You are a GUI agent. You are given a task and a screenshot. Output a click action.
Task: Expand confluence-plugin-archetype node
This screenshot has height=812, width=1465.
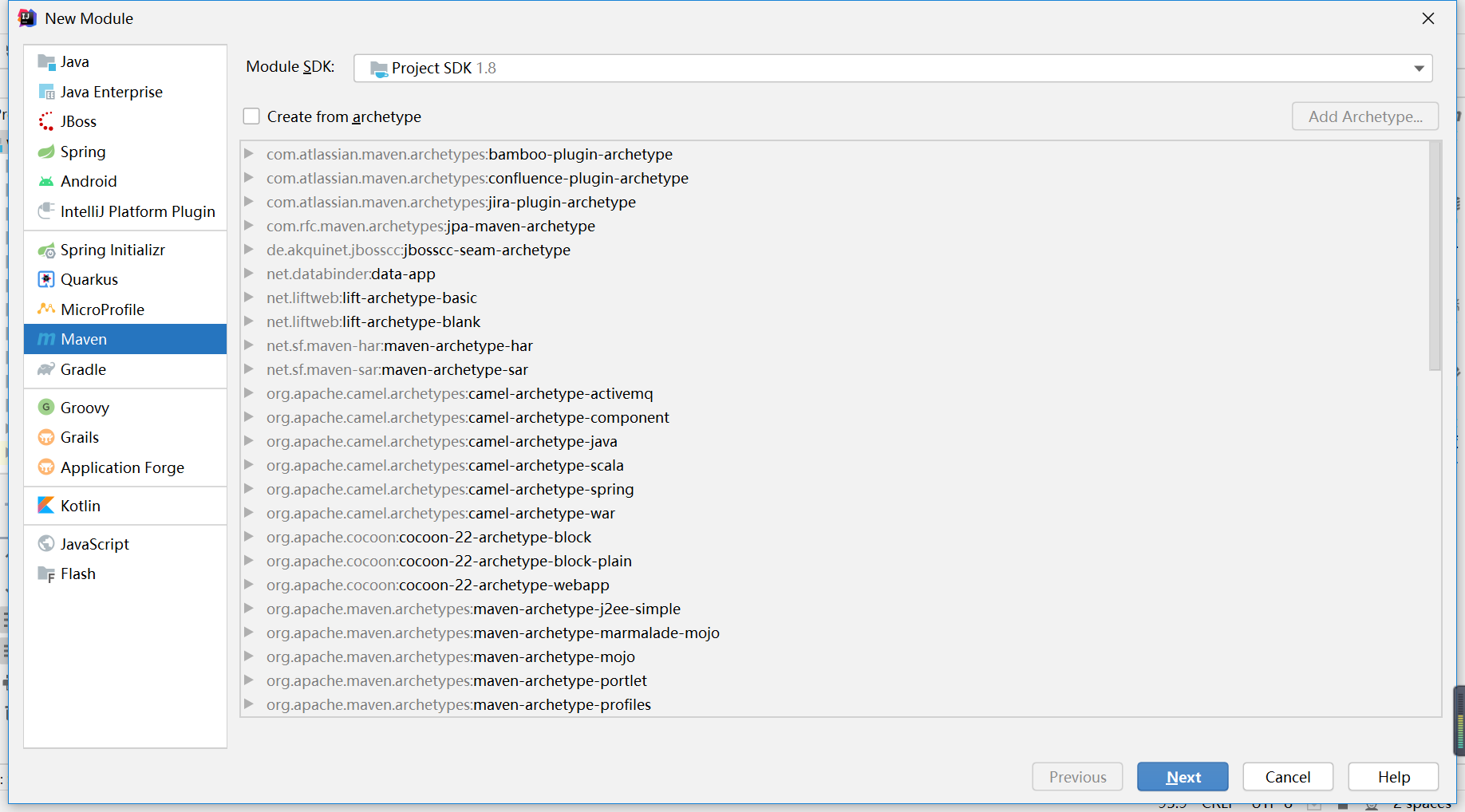[x=249, y=177]
